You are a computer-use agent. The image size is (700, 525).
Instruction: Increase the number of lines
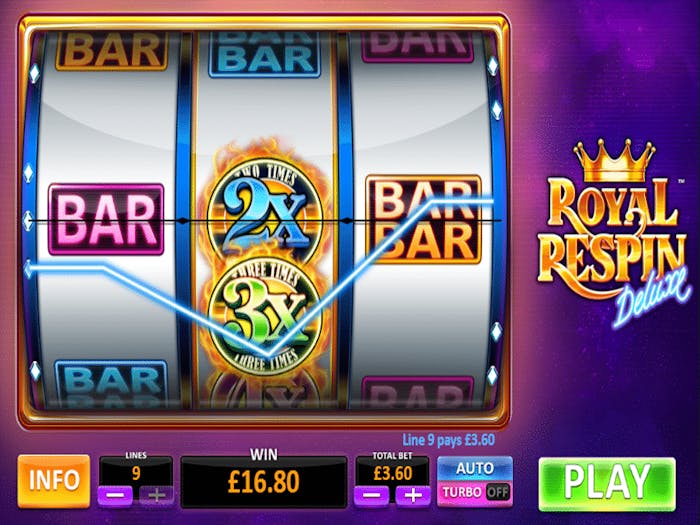pos(156,495)
